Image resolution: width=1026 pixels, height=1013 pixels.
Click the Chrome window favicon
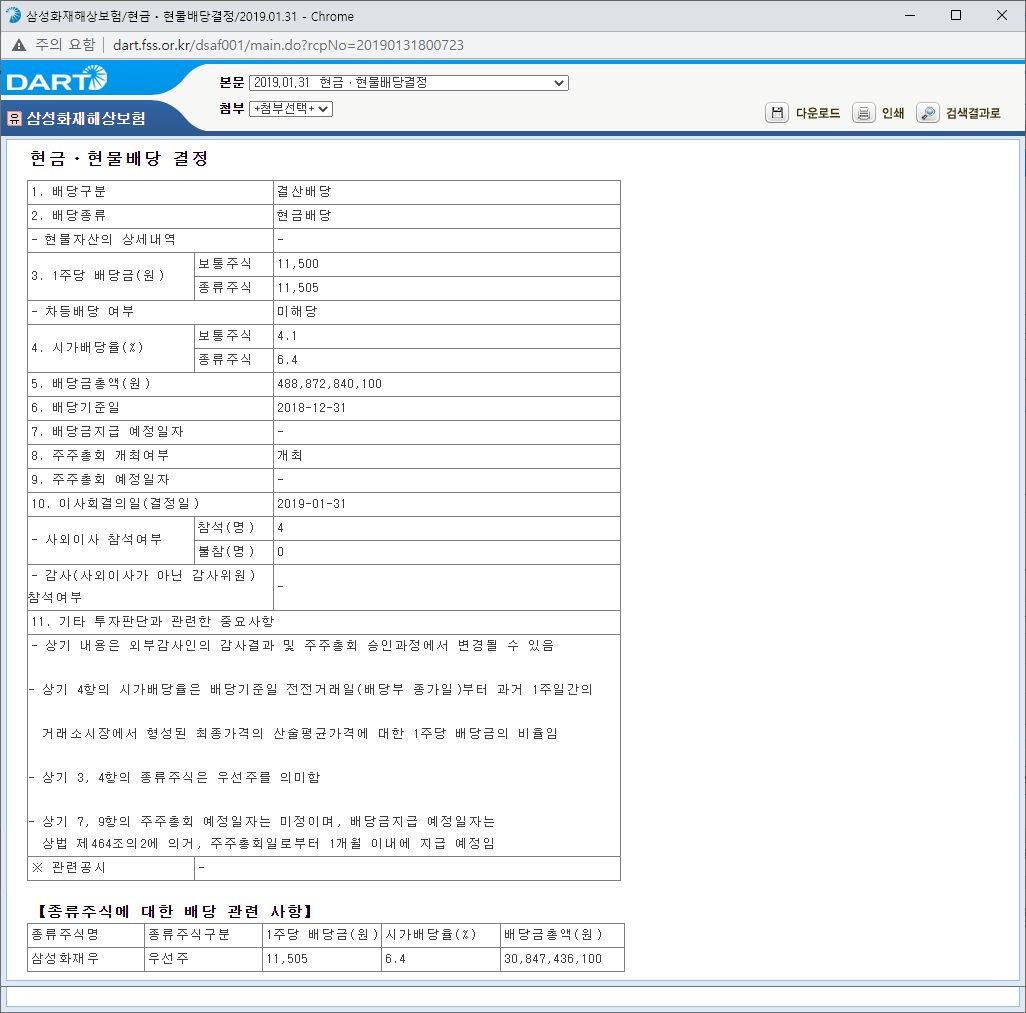14,15
